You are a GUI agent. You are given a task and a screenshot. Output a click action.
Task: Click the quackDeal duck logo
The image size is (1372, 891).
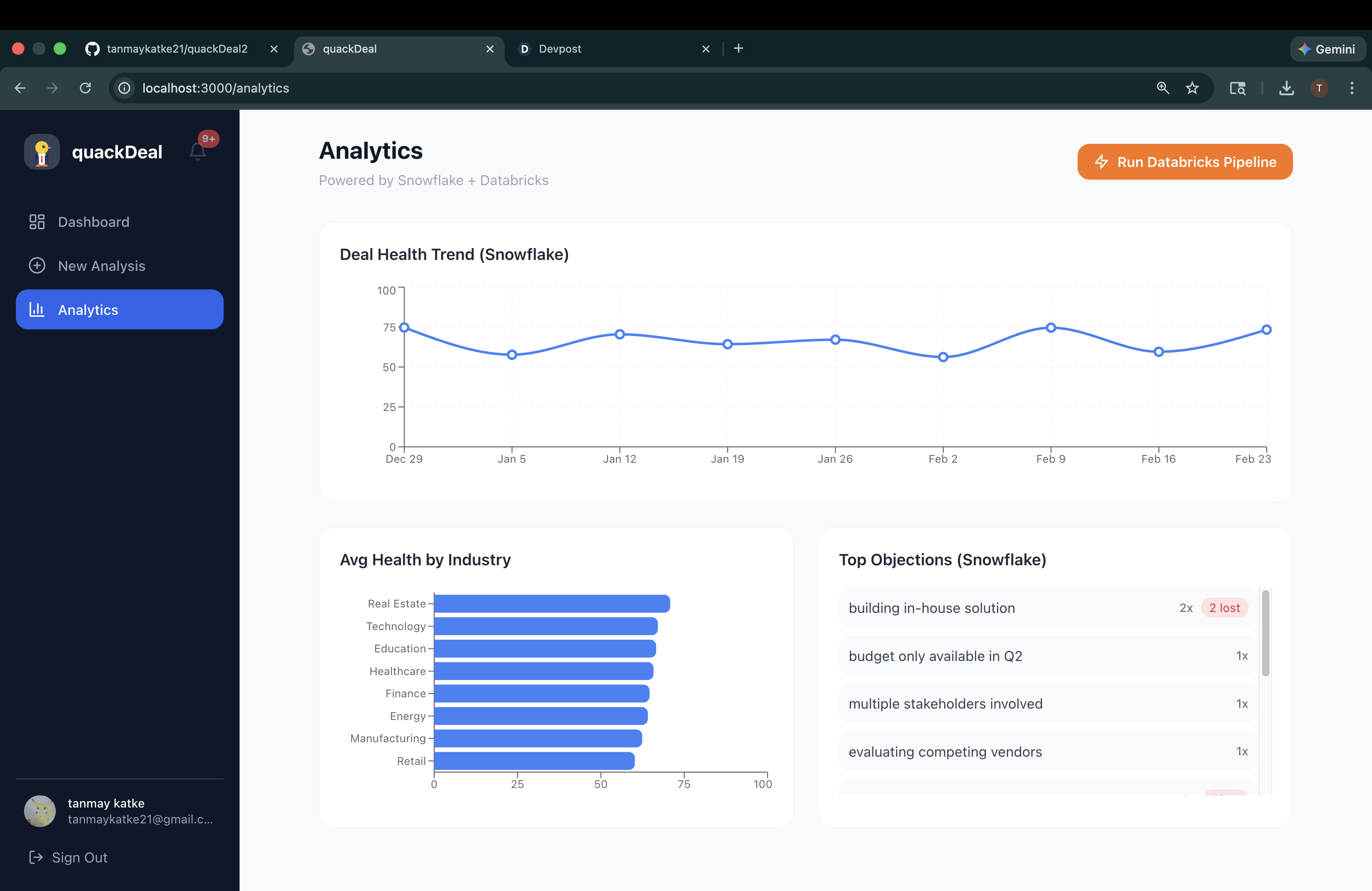(x=41, y=152)
